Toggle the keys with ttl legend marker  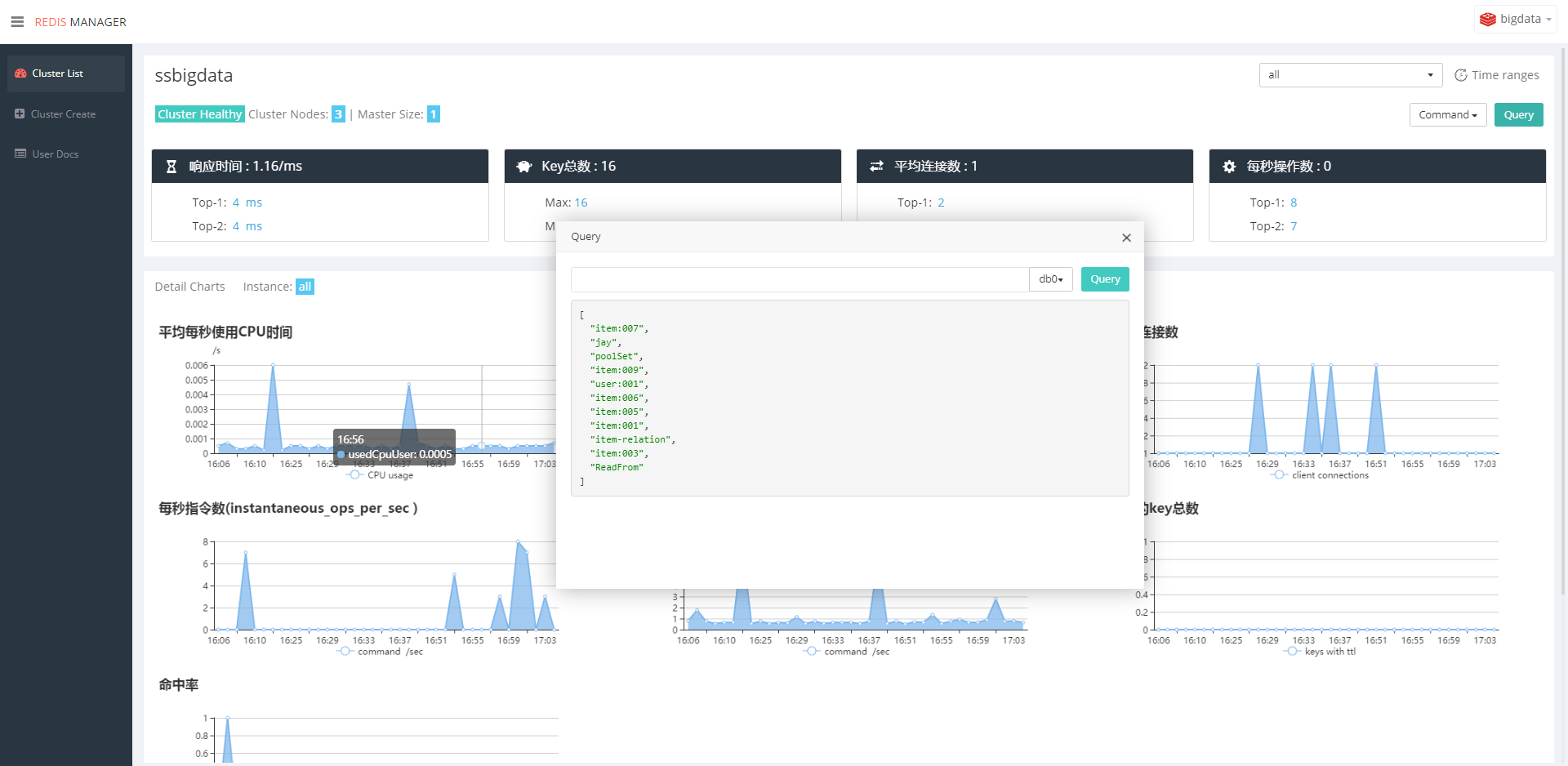click(x=1292, y=652)
